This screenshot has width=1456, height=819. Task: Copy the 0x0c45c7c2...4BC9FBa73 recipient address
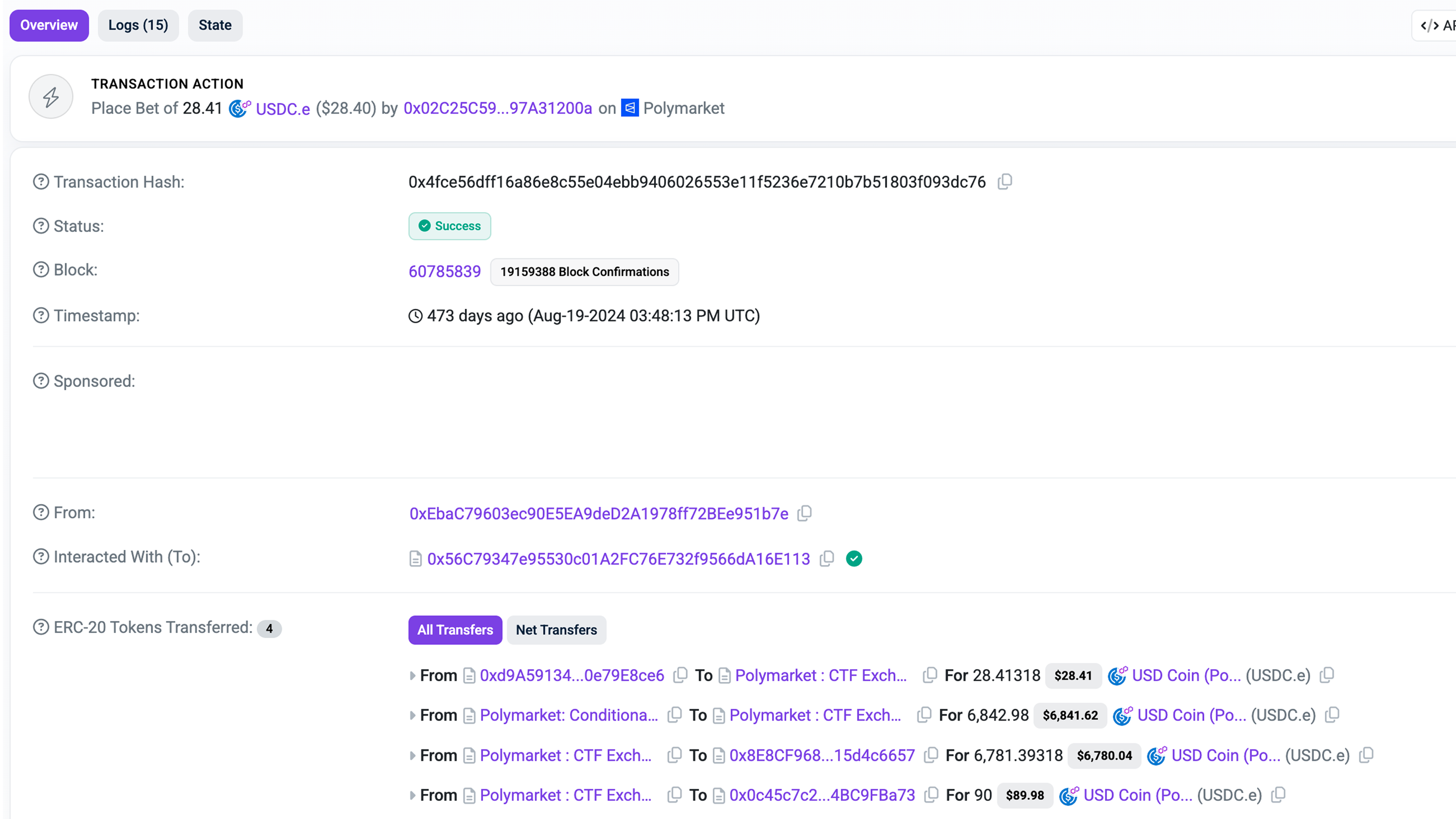[931, 795]
